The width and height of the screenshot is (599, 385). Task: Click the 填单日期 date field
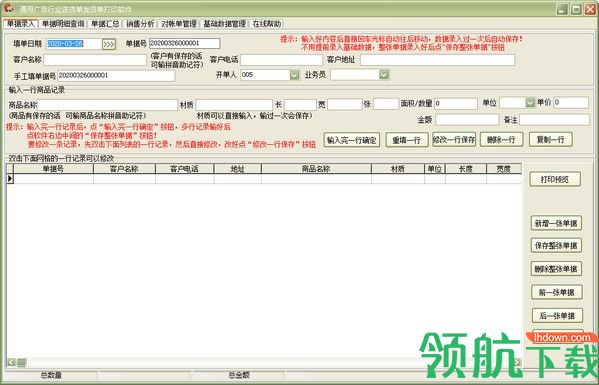click(74, 44)
